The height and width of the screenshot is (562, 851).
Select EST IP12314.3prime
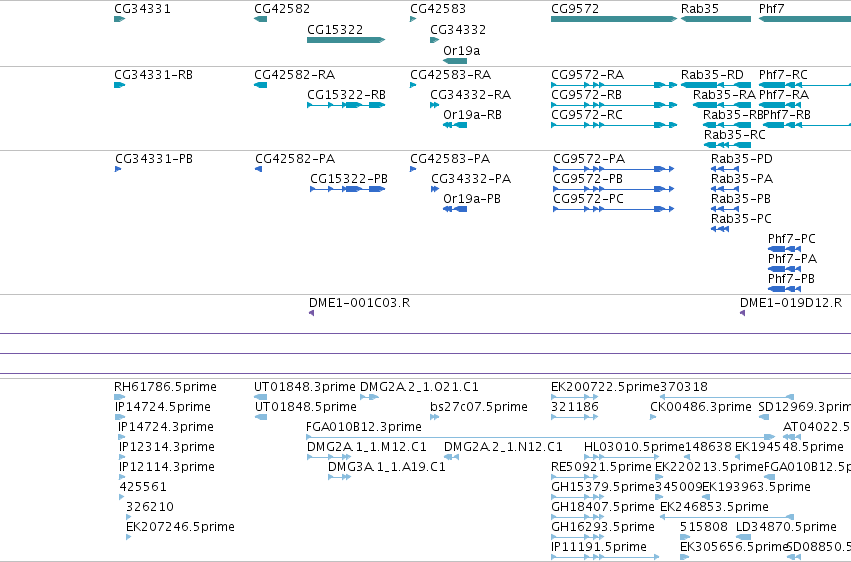point(167,447)
